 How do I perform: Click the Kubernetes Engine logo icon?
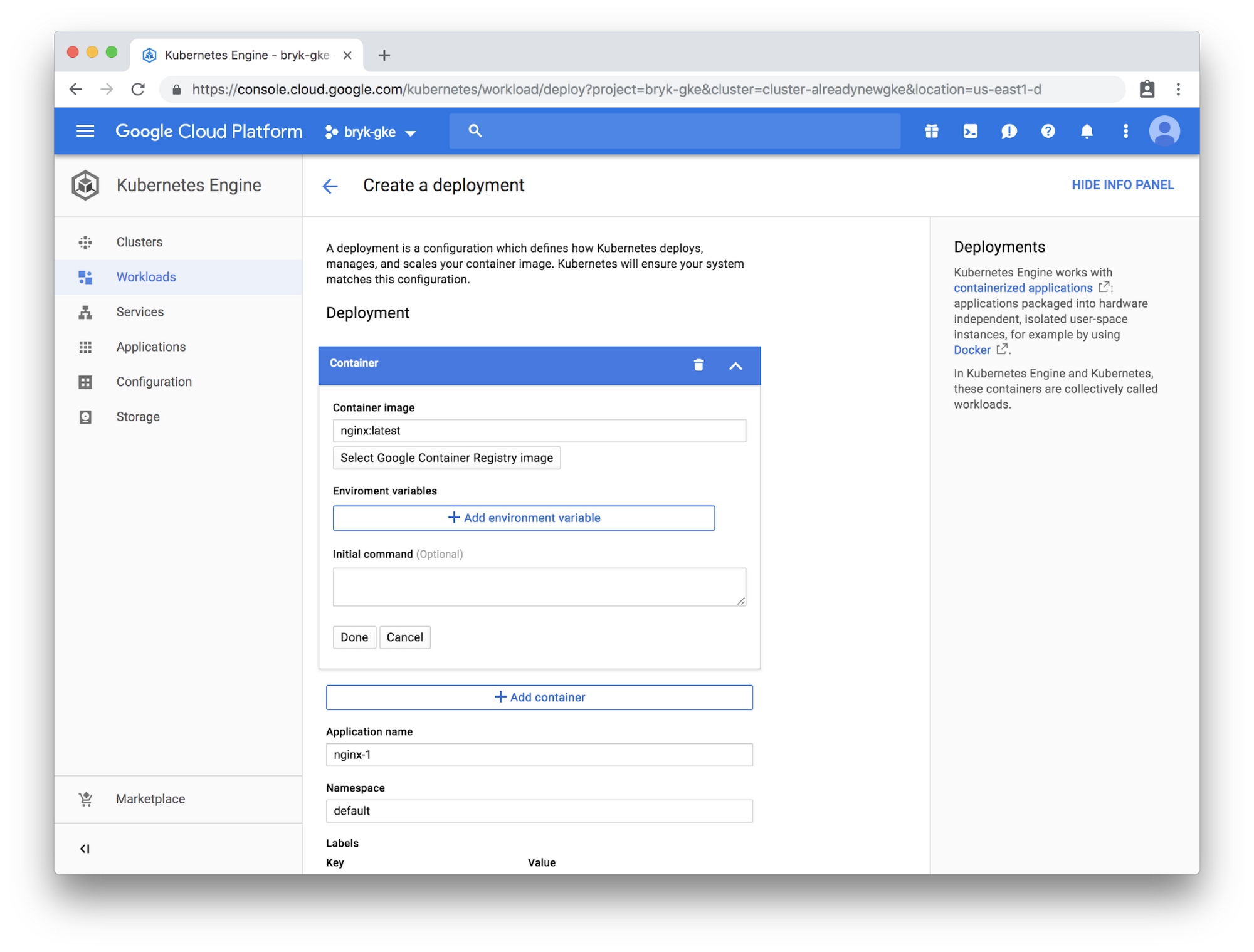pyautogui.click(x=85, y=186)
